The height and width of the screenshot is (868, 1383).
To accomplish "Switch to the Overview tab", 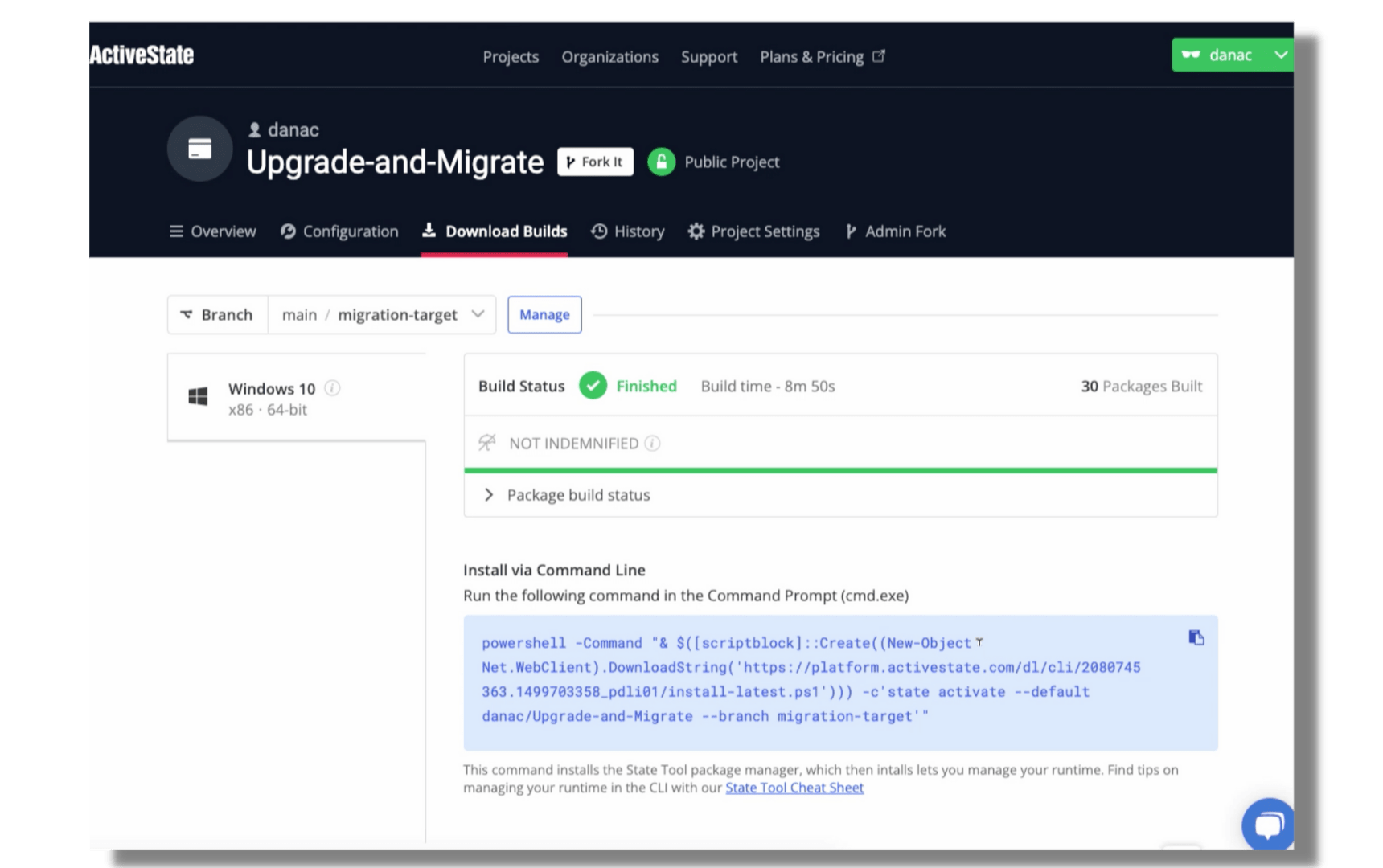I will (x=212, y=231).
